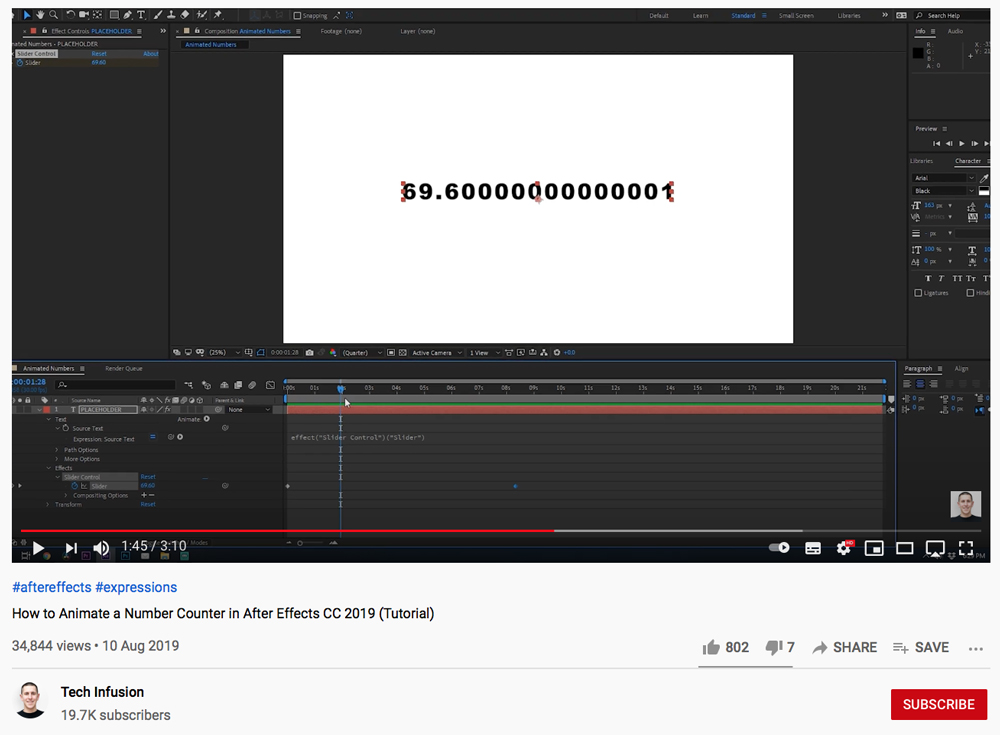Select the Pen tool in After Effects
This screenshot has width=1000, height=735.
pos(128,15)
